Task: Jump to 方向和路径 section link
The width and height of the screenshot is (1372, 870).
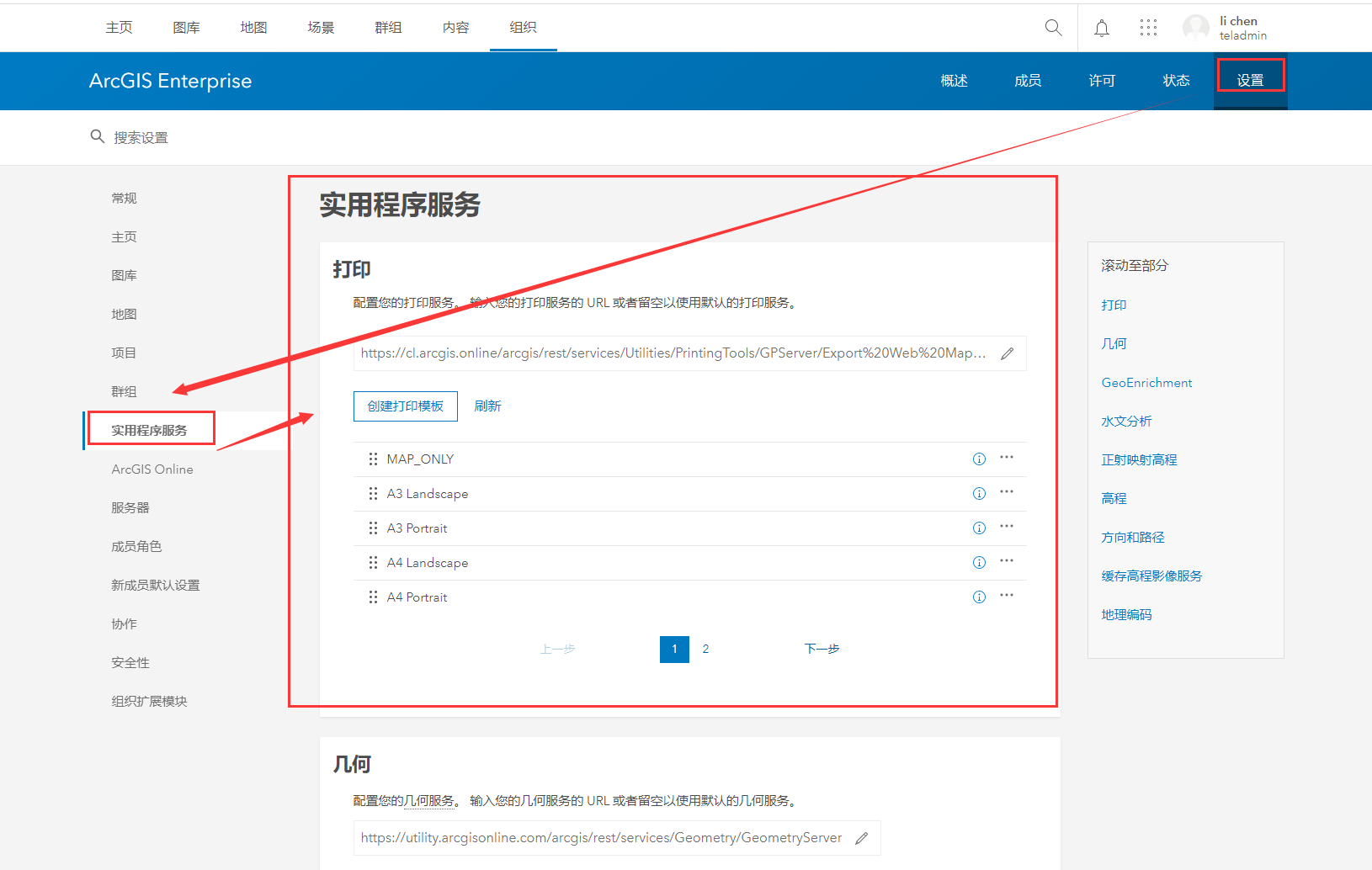Action: (x=1134, y=538)
